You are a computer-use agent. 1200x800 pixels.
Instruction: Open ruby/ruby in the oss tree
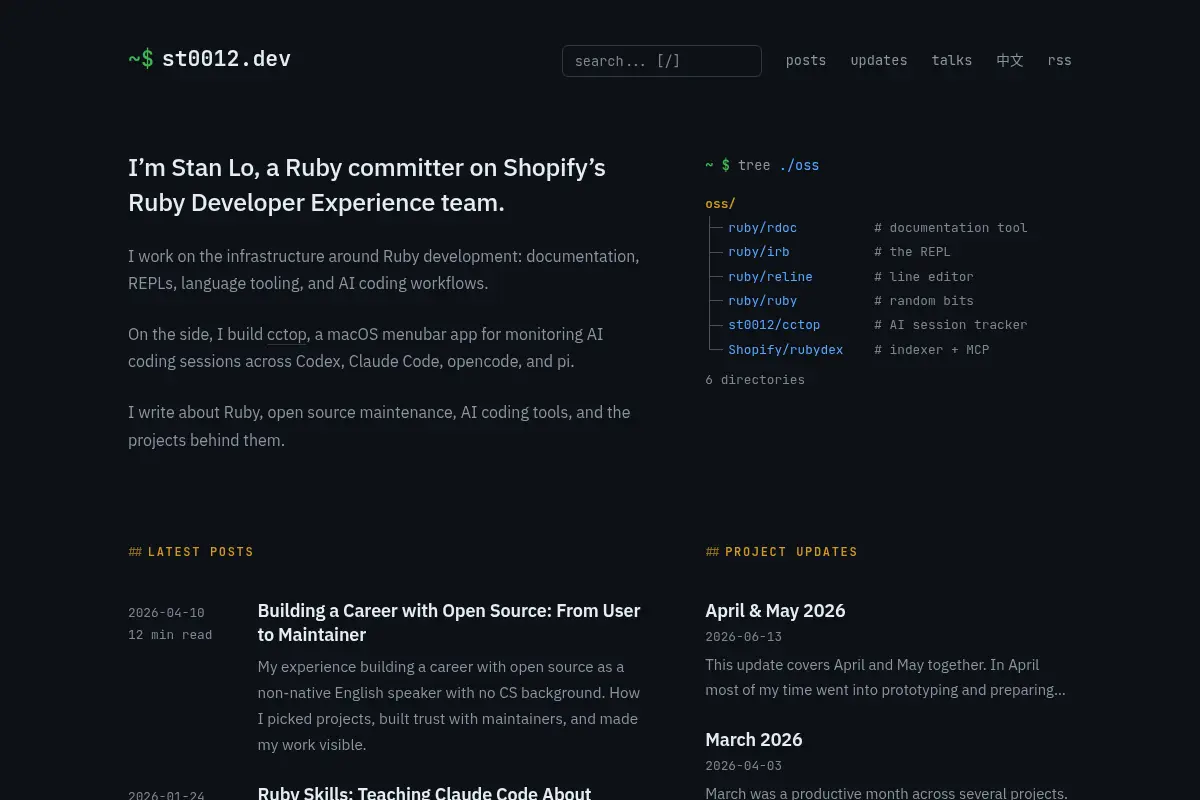pyautogui.click(x=763, y=301)
